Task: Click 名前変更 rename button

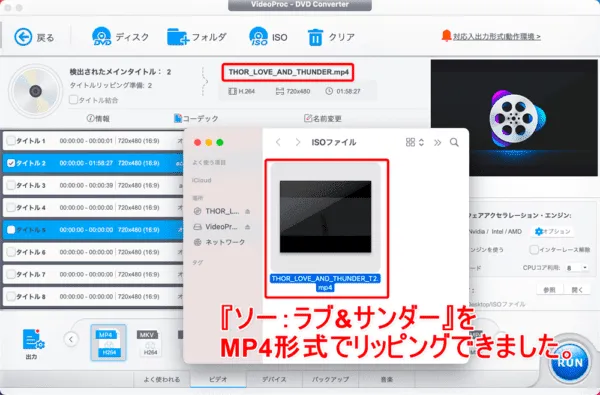Action: [x=323, y=119]
